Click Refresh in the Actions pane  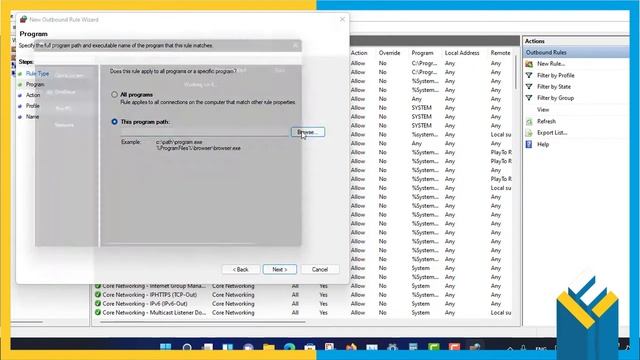tap(546, 122)
